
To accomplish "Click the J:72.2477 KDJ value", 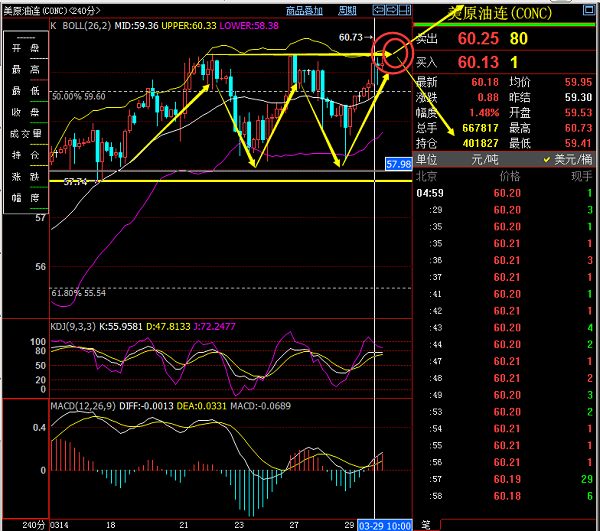I will 214,326.
